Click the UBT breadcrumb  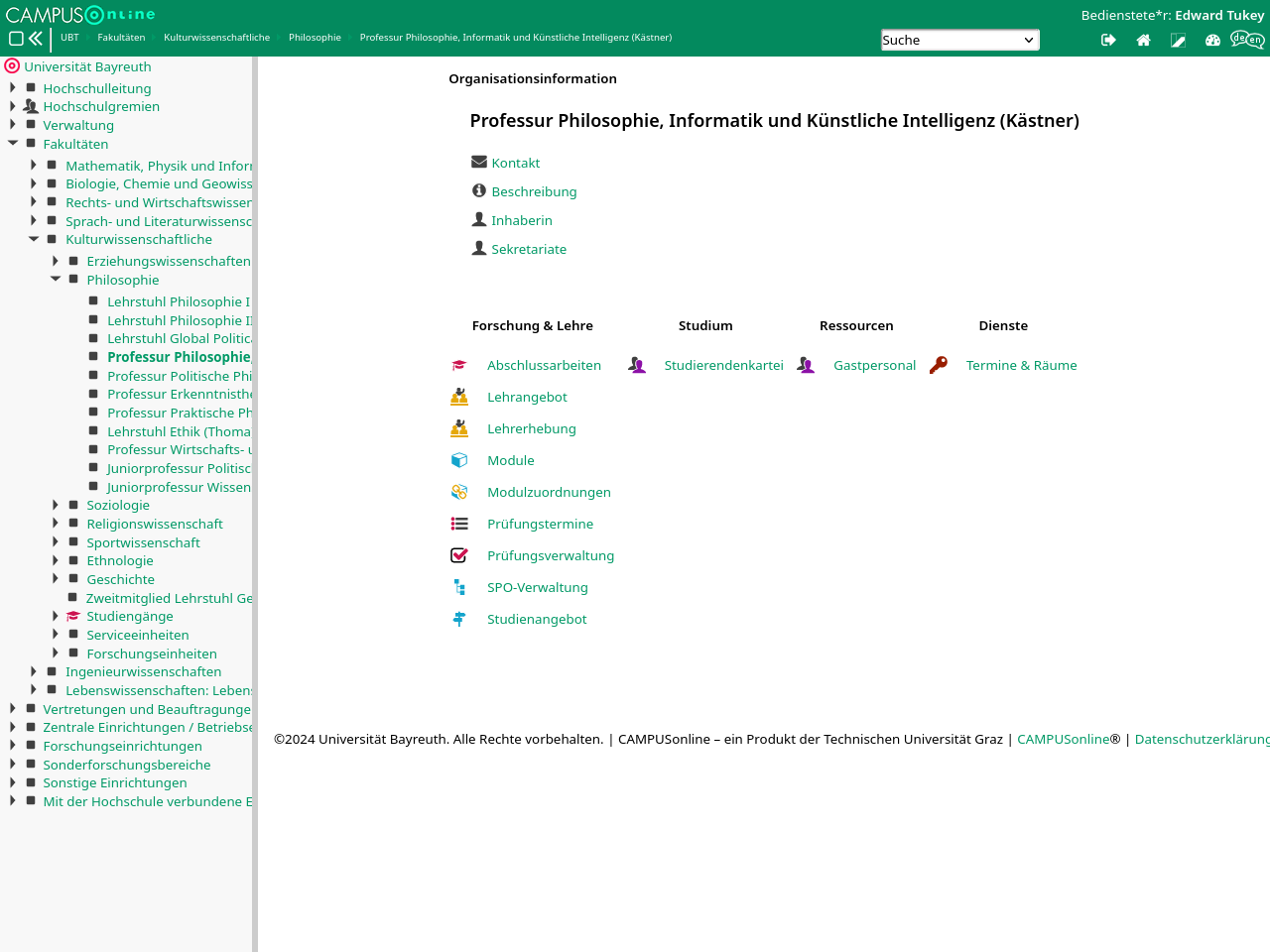click(x=69, y=38)
